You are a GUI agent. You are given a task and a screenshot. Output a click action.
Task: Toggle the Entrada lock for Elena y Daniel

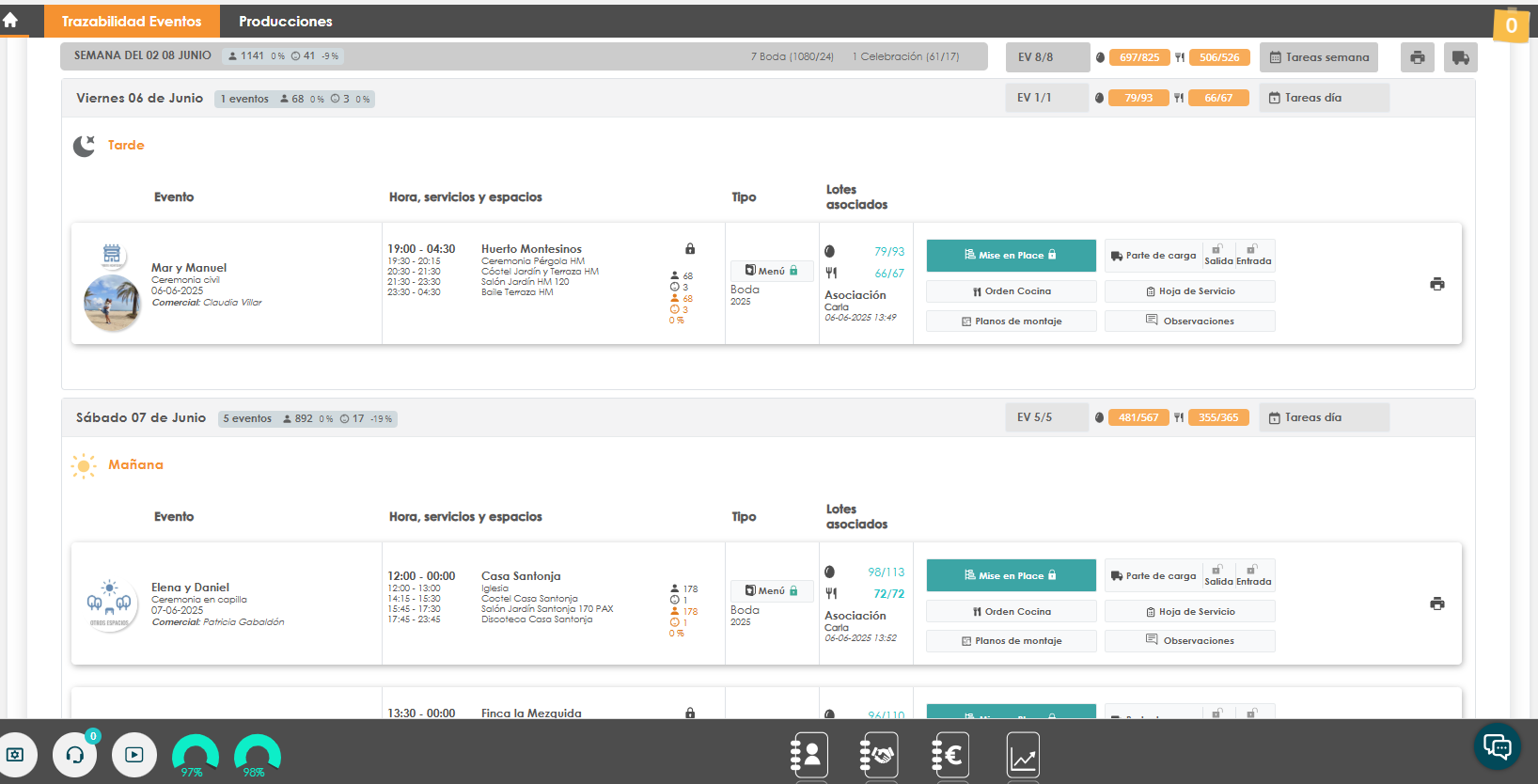pos(1254,575)
